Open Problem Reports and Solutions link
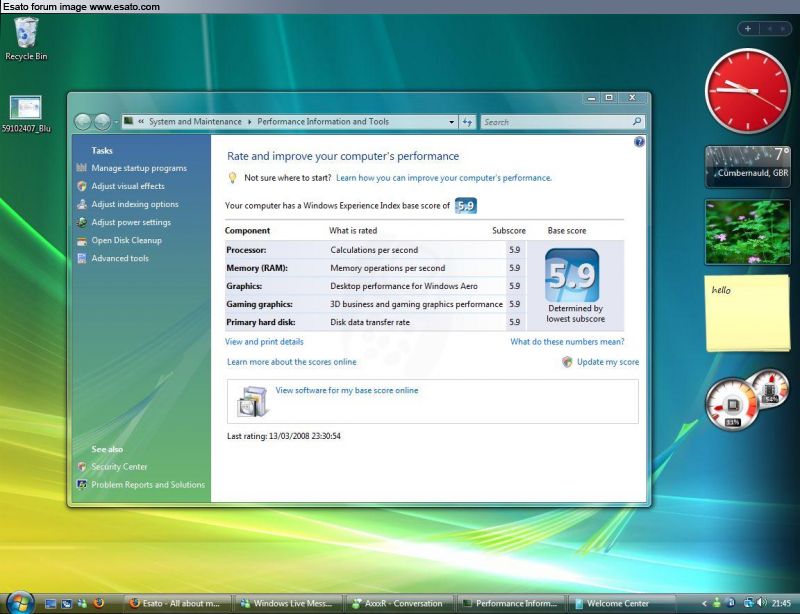This screenshot has height=614, width=800. pos(148,484)
